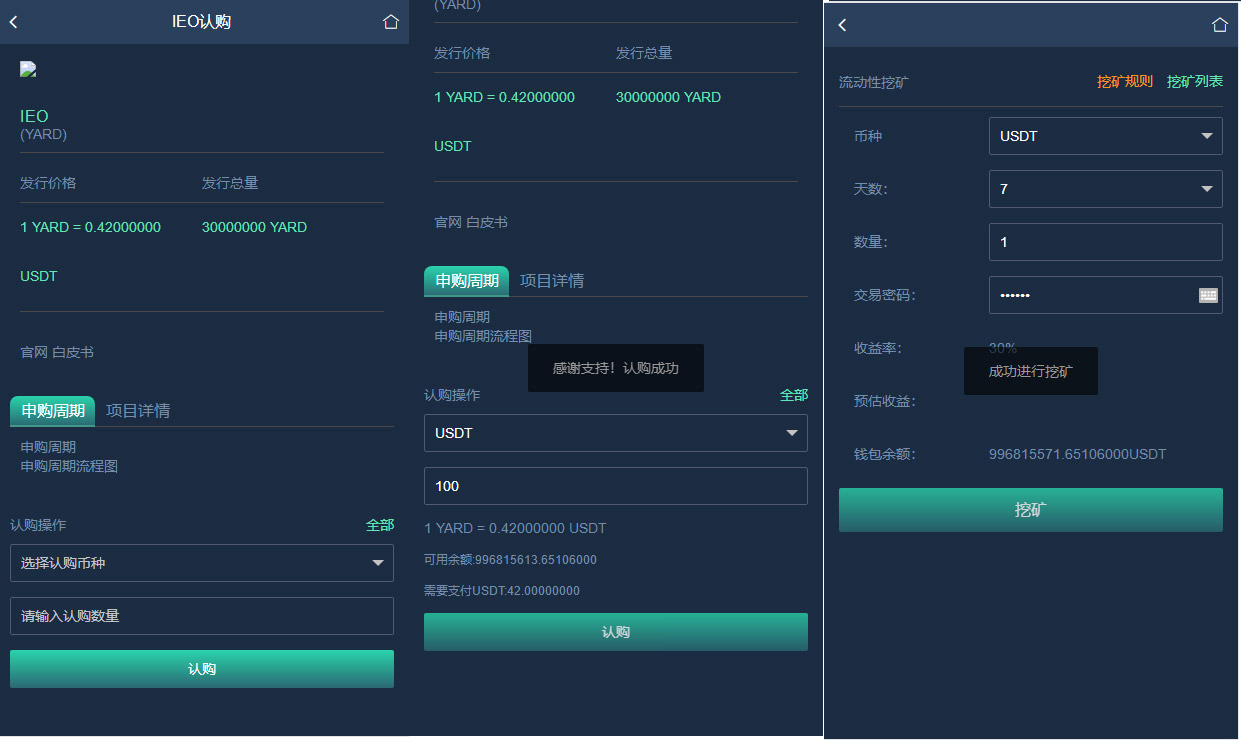Click the 交易密码 password field

(x=1106, y=295)
